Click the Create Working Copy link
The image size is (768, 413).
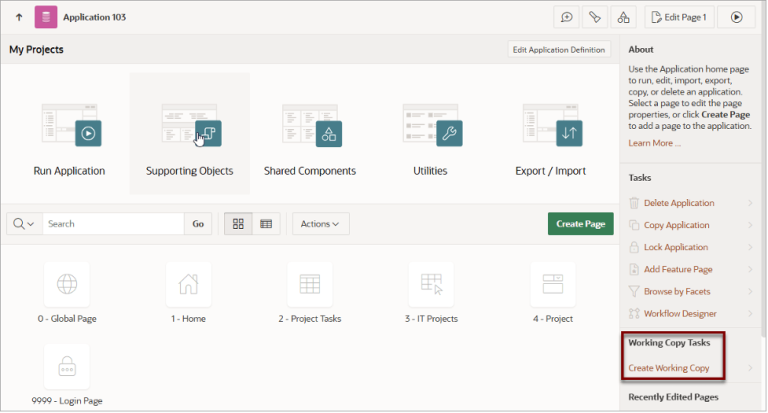(669, 368)
